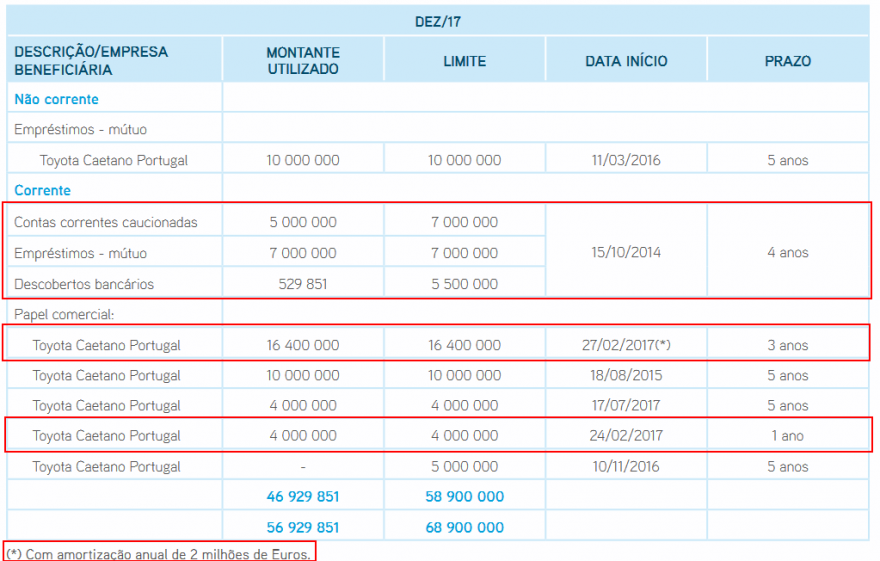
Task: Click the 16 400 000 amount used value
Action: coord(303,346)
